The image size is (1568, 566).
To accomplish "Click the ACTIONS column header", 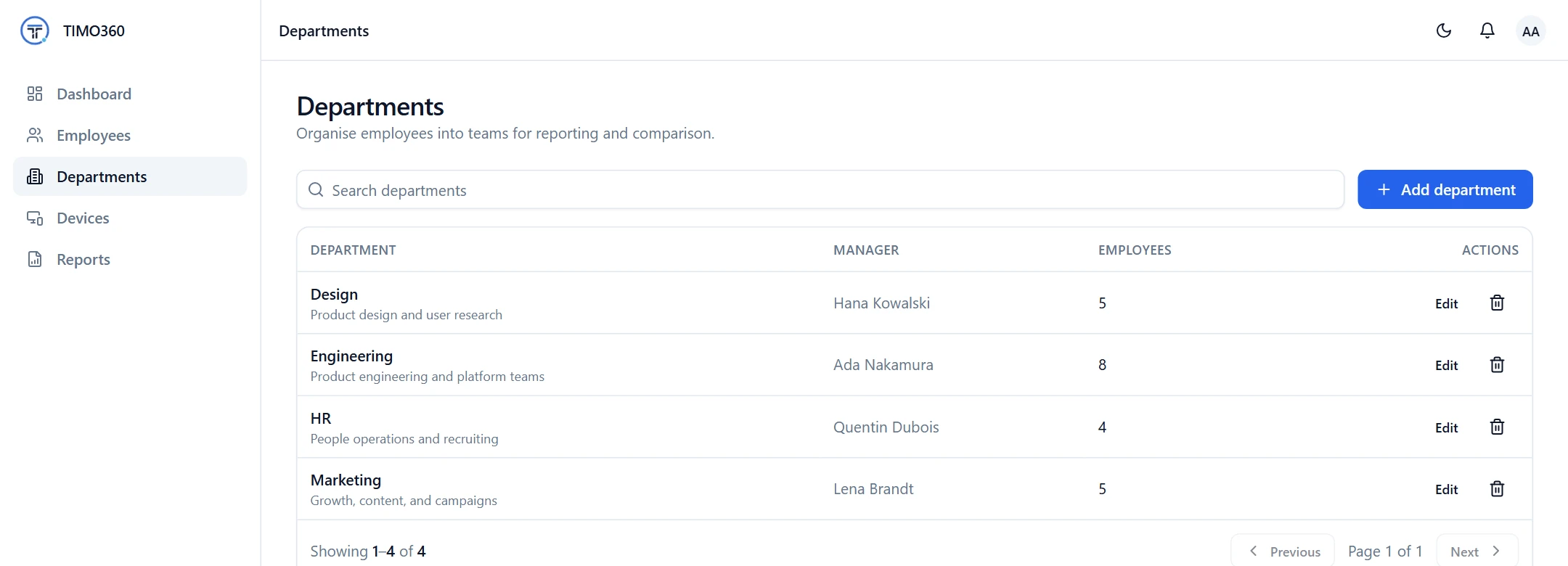I will (1490, 250).
